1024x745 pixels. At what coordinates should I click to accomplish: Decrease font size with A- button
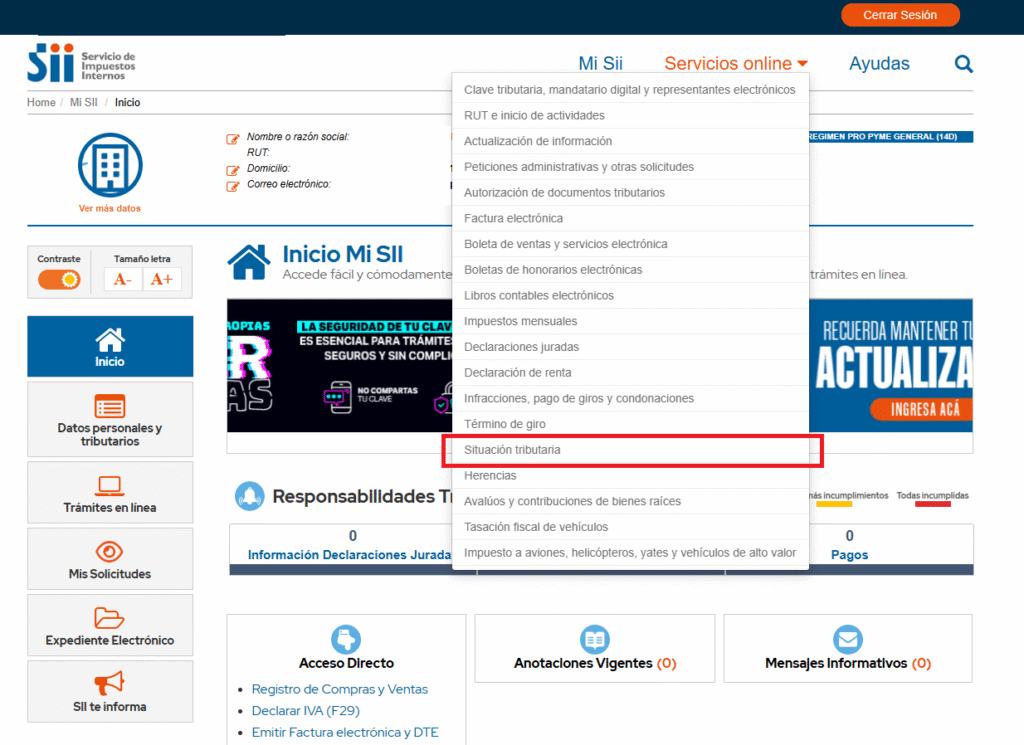click(x=122, y=280)
